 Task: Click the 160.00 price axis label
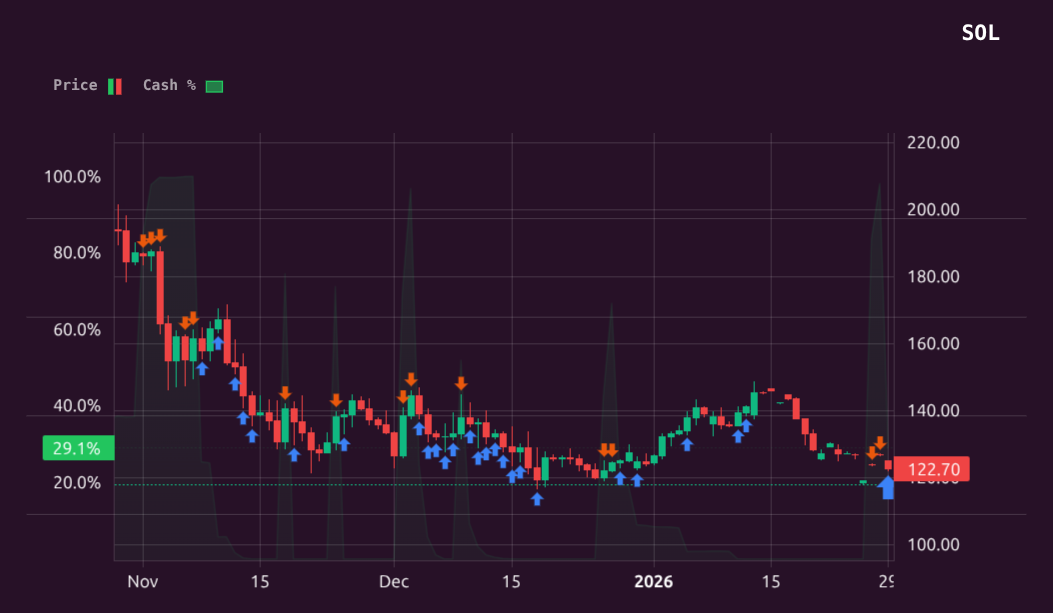pyautogui.click(x=932, y=344)
